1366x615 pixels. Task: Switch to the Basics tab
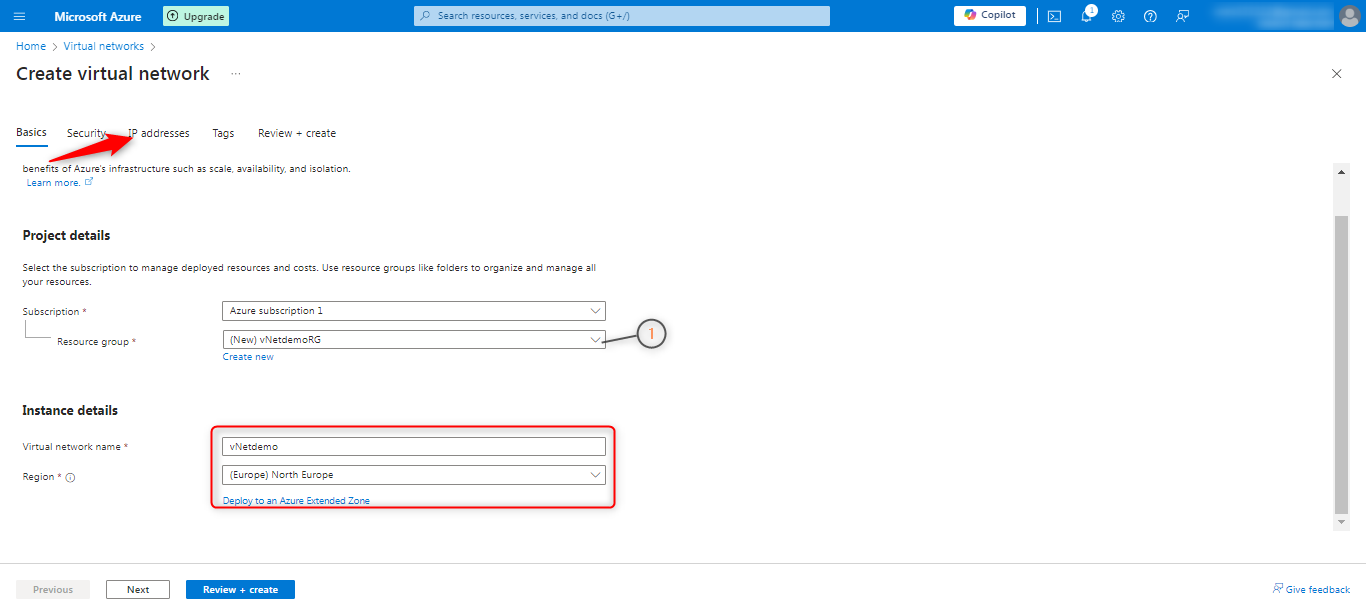[x=31, y=133]
